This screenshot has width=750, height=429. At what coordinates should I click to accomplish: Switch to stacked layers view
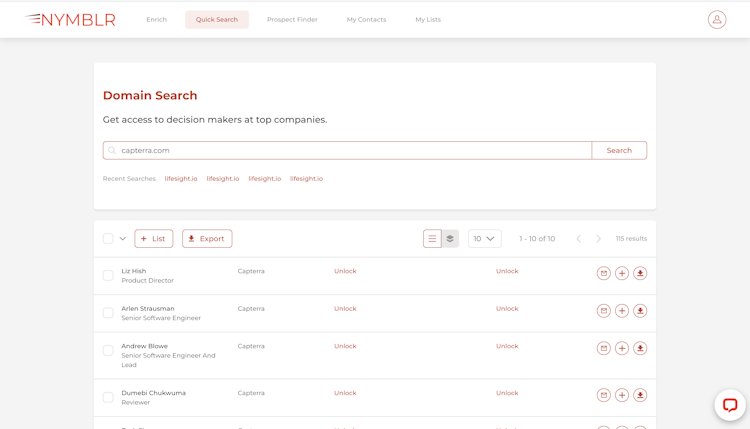[x=450, y=239]
